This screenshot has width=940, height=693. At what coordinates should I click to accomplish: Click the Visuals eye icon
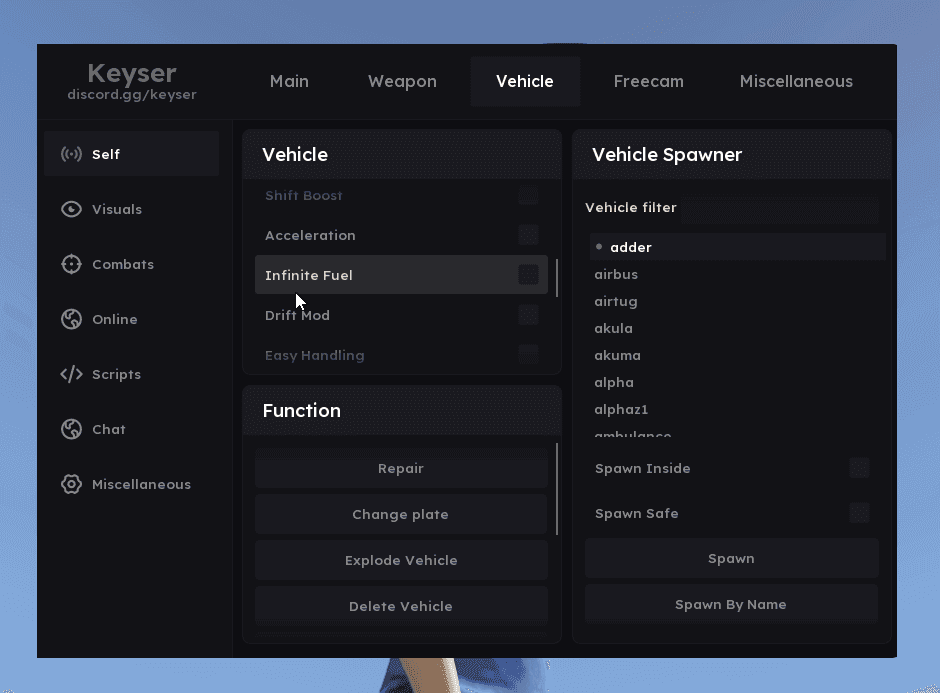tap(71, 209)
